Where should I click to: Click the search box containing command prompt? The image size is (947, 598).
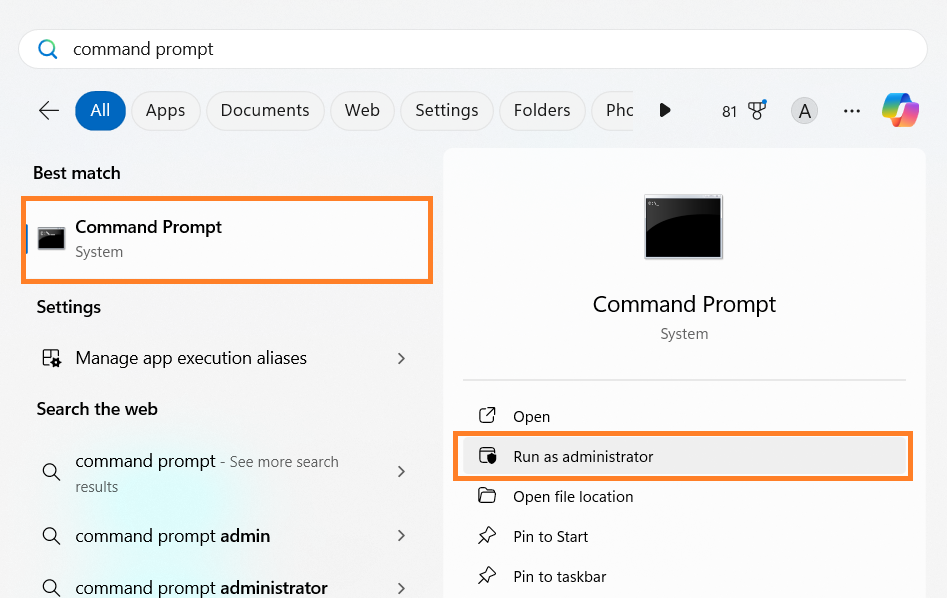point(472,49)
